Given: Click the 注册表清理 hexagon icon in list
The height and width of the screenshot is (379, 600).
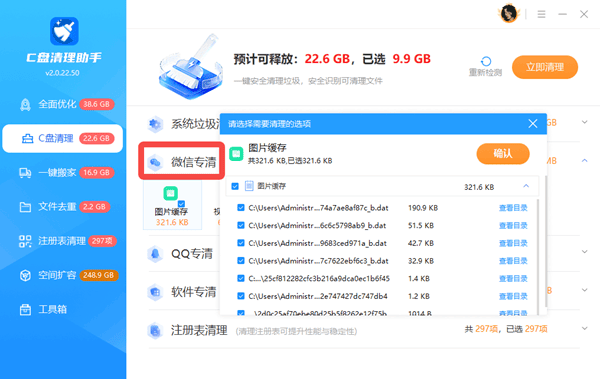Looking at the screenshot, I should click(x=155, y=330).
